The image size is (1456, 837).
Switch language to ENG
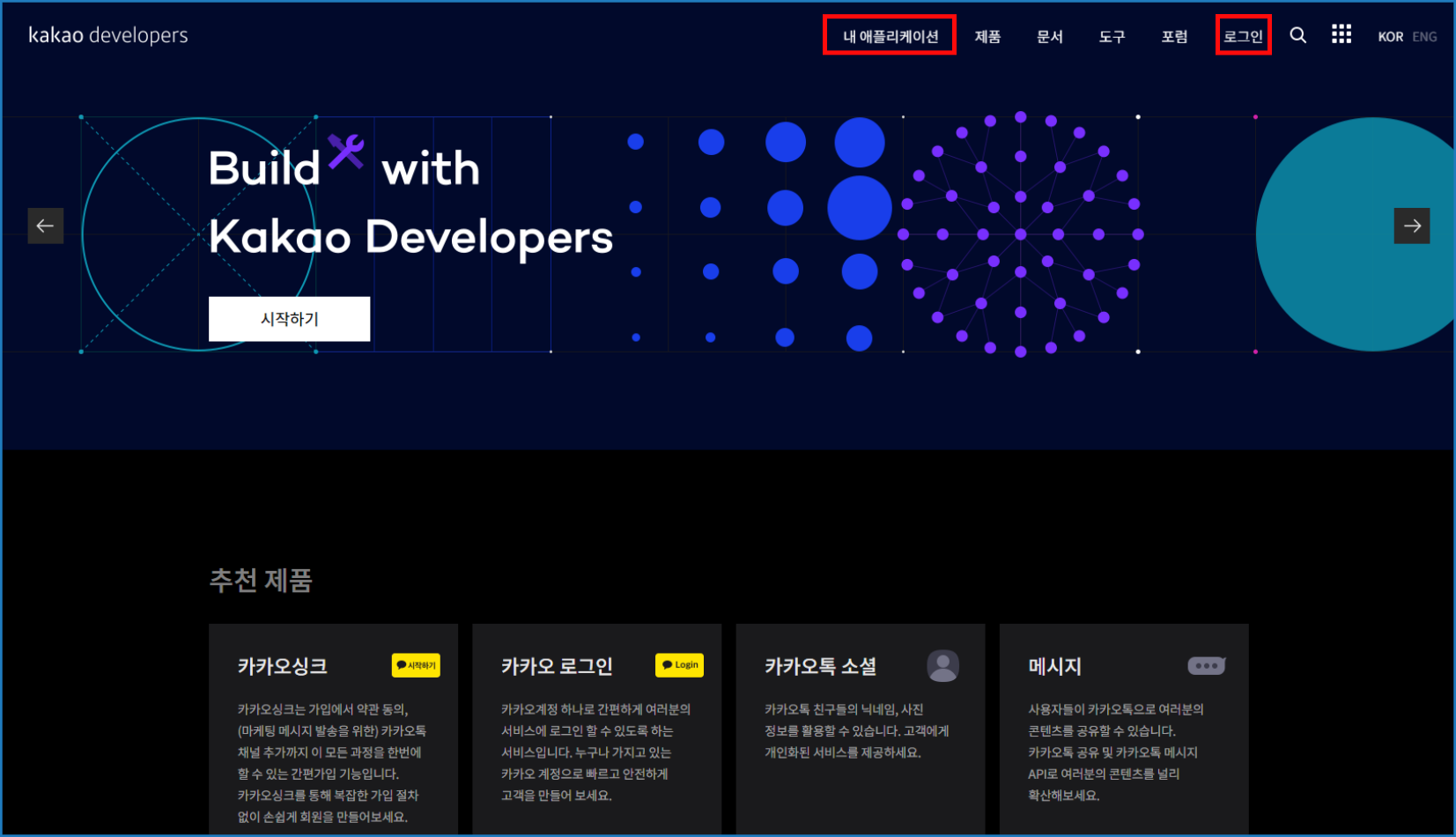click(x=1424, y=37)
